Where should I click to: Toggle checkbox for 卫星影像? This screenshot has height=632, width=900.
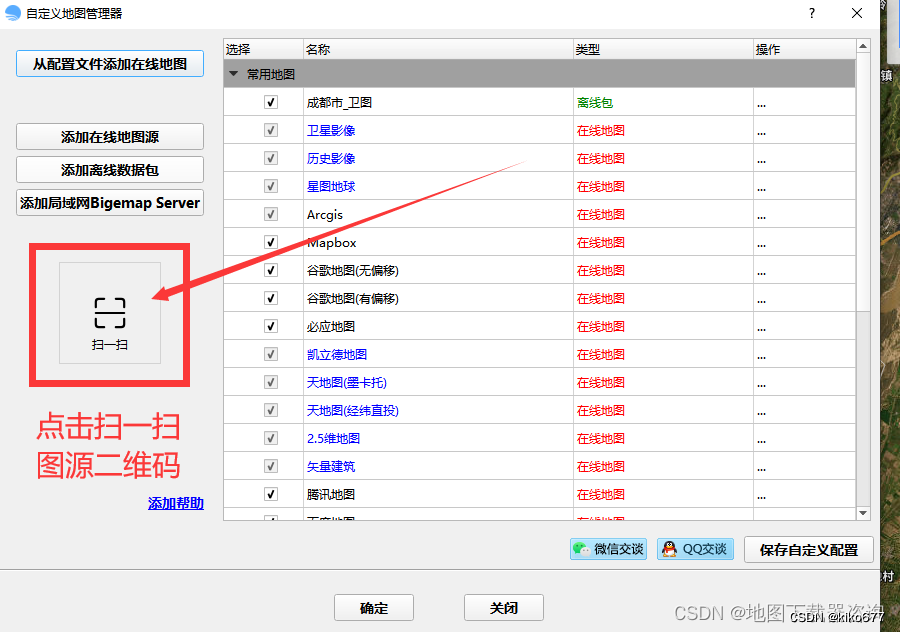click(271, 130)
